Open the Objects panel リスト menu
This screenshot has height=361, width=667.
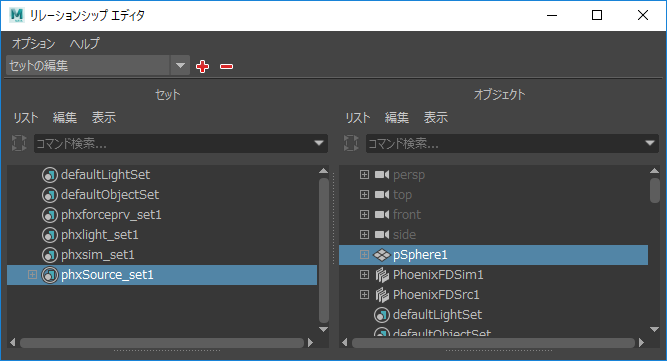coord(358,118)
